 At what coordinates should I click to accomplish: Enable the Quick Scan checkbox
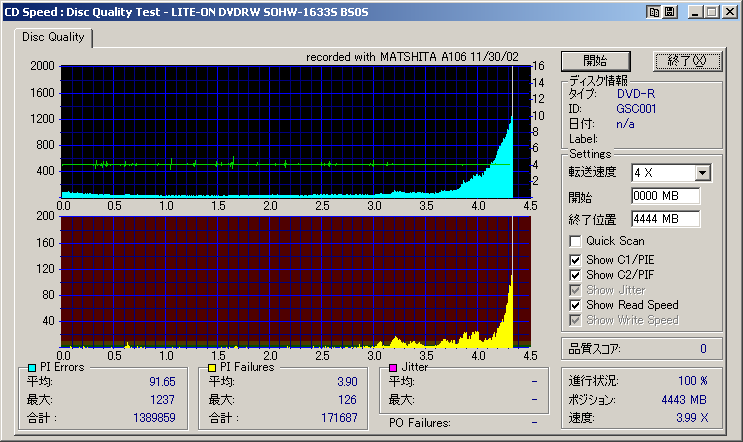pyautogui.click(x=575, y=241)
